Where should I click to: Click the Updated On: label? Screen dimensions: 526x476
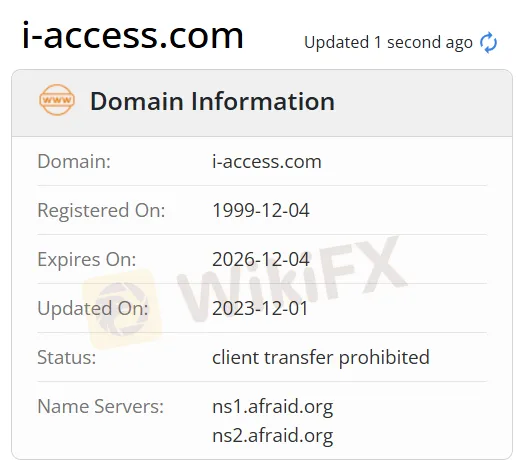click(x=93, y=309)
